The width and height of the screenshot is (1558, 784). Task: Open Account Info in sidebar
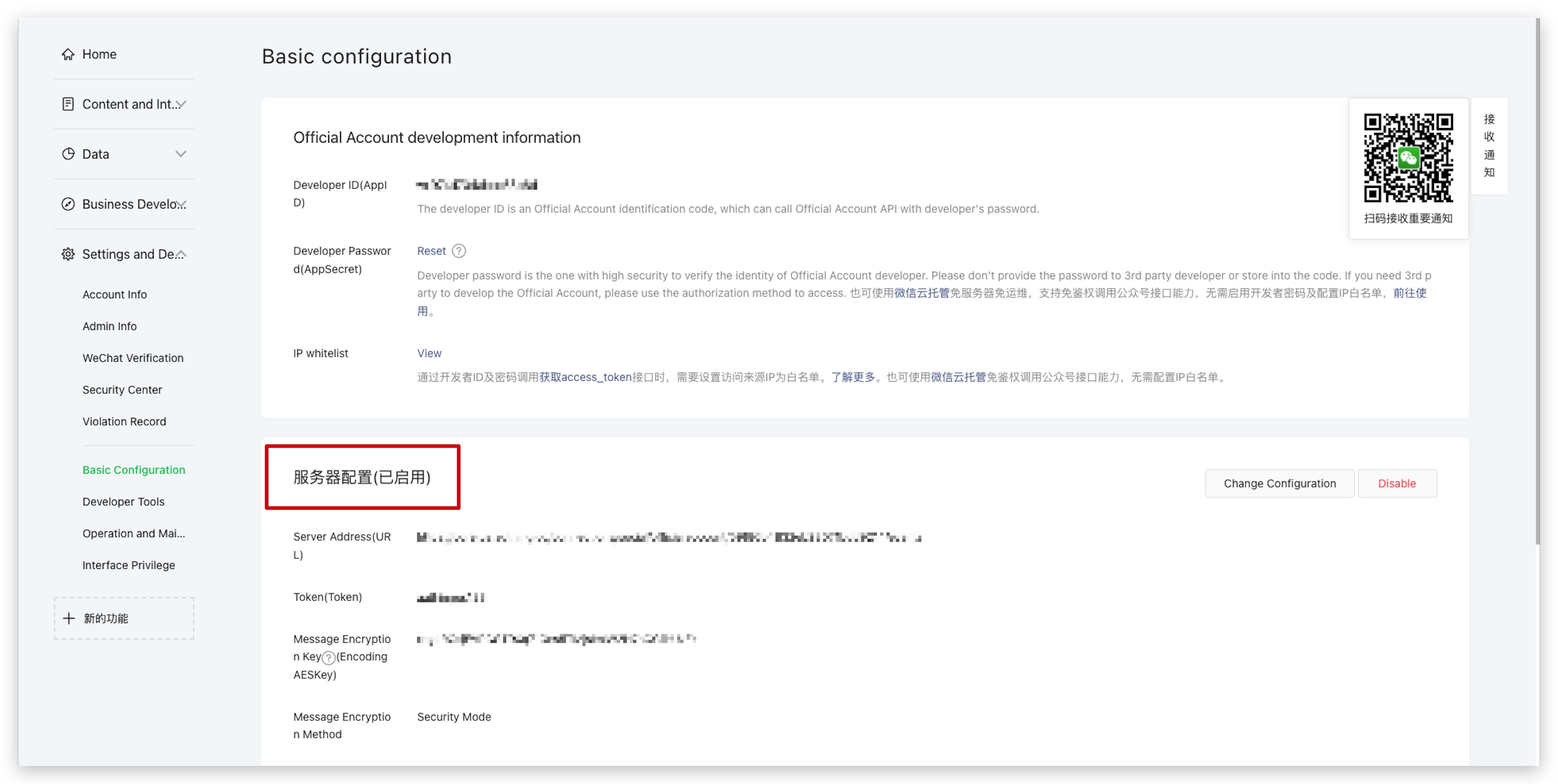pos(114,294)
